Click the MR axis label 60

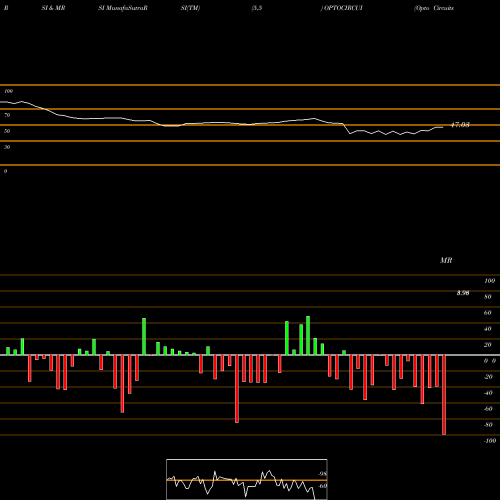487,313
